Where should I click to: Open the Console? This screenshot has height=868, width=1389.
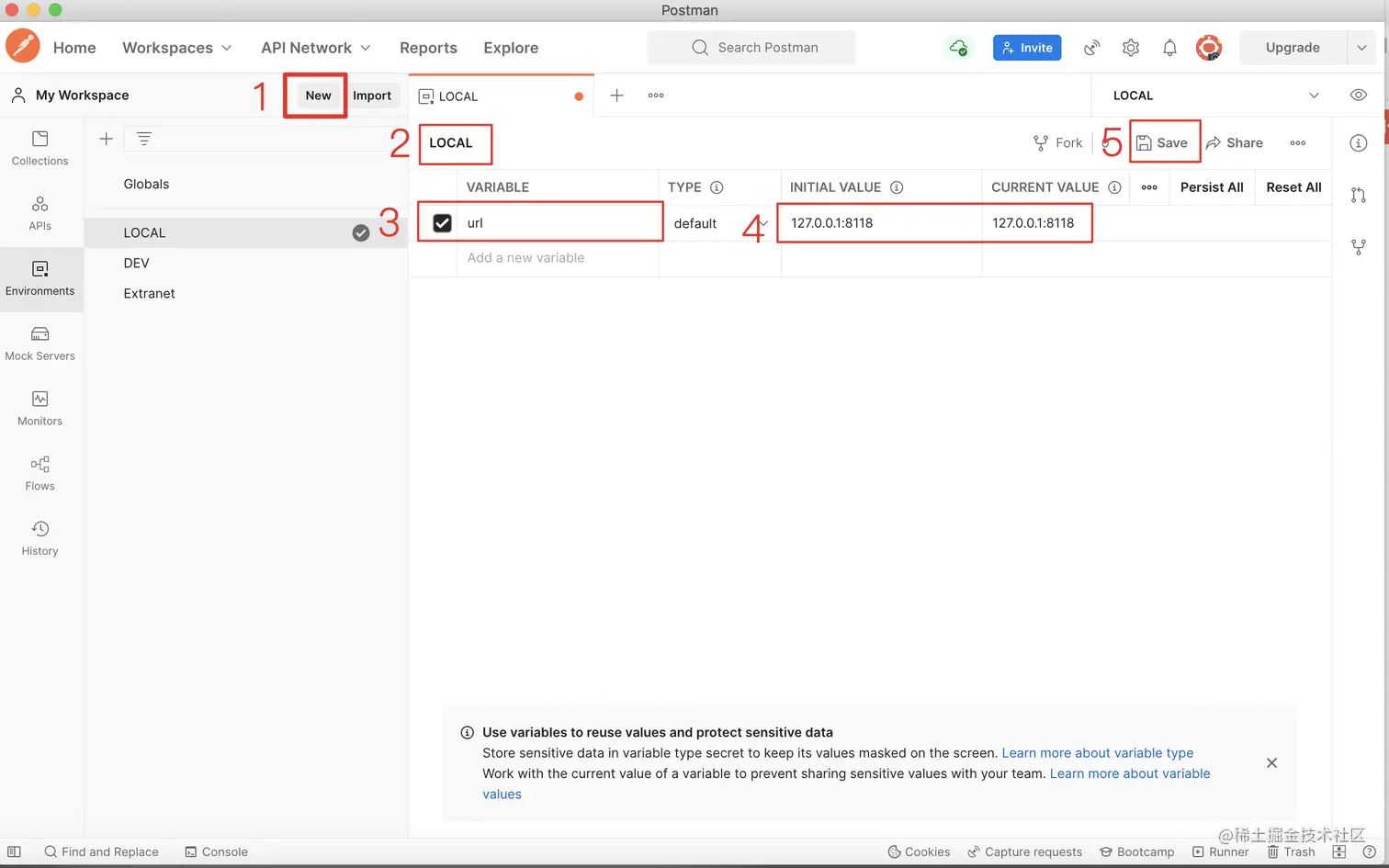pos(217,852)
